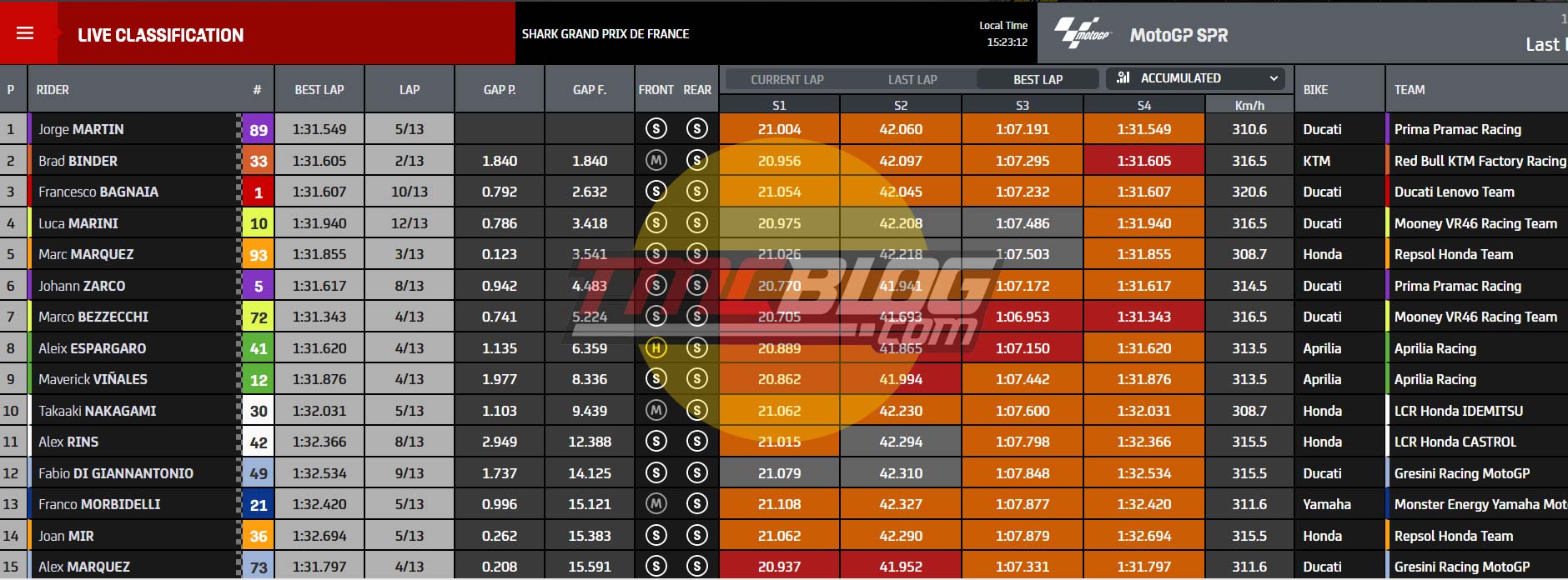The width and height of the screenshot is (1568, 580).
Task: Open the hamburger menu
Action: click(x=25, y=33)
